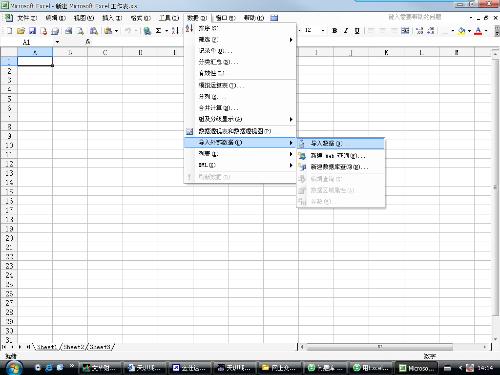Open the 编辑 (Edit) menu
The width and height of the screenshot is (500, 375).
pyautogui.click(x=56, y=18)
